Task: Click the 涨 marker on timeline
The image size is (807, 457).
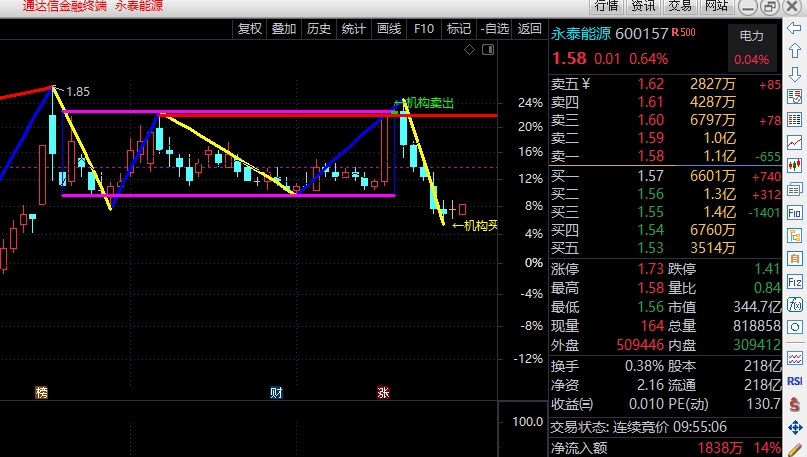Action: click(383, 393)
